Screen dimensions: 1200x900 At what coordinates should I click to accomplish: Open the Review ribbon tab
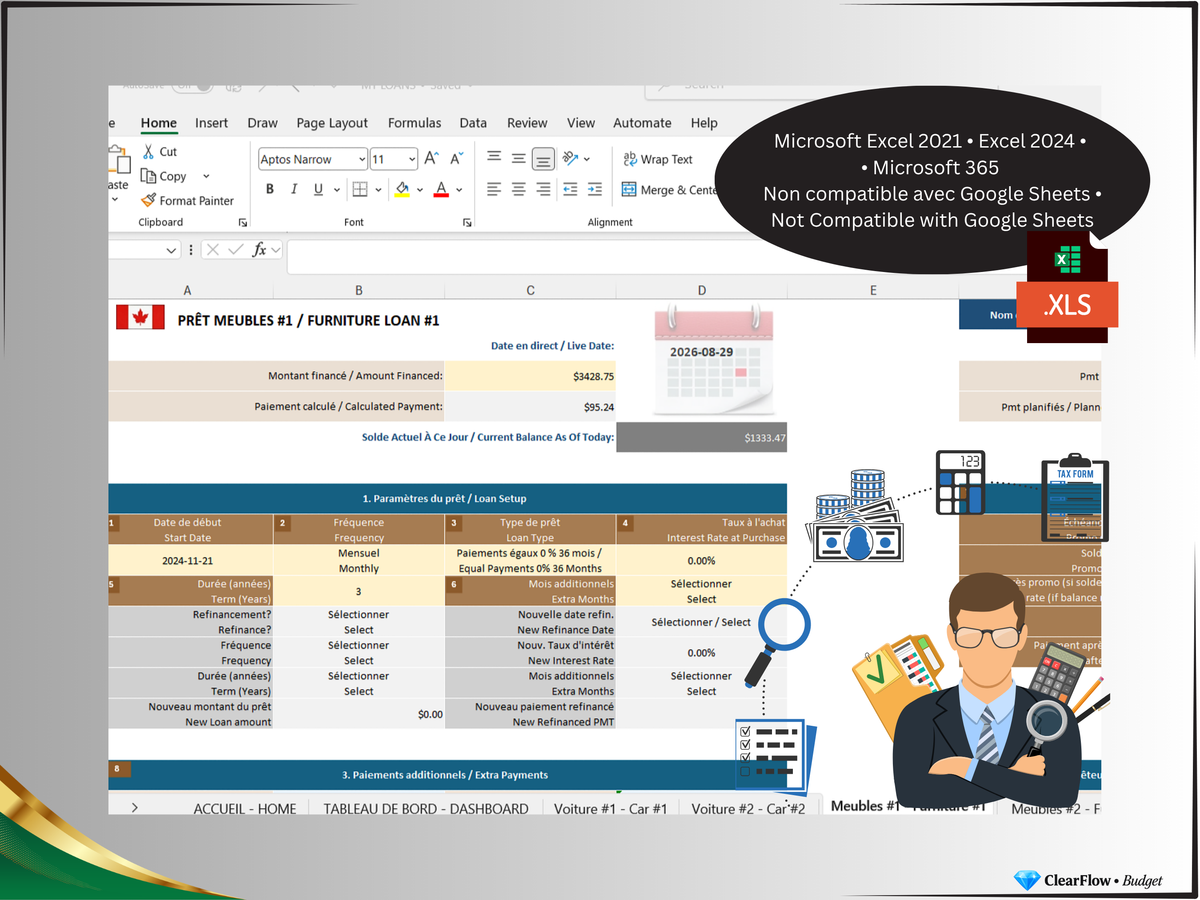coord(527,123)
